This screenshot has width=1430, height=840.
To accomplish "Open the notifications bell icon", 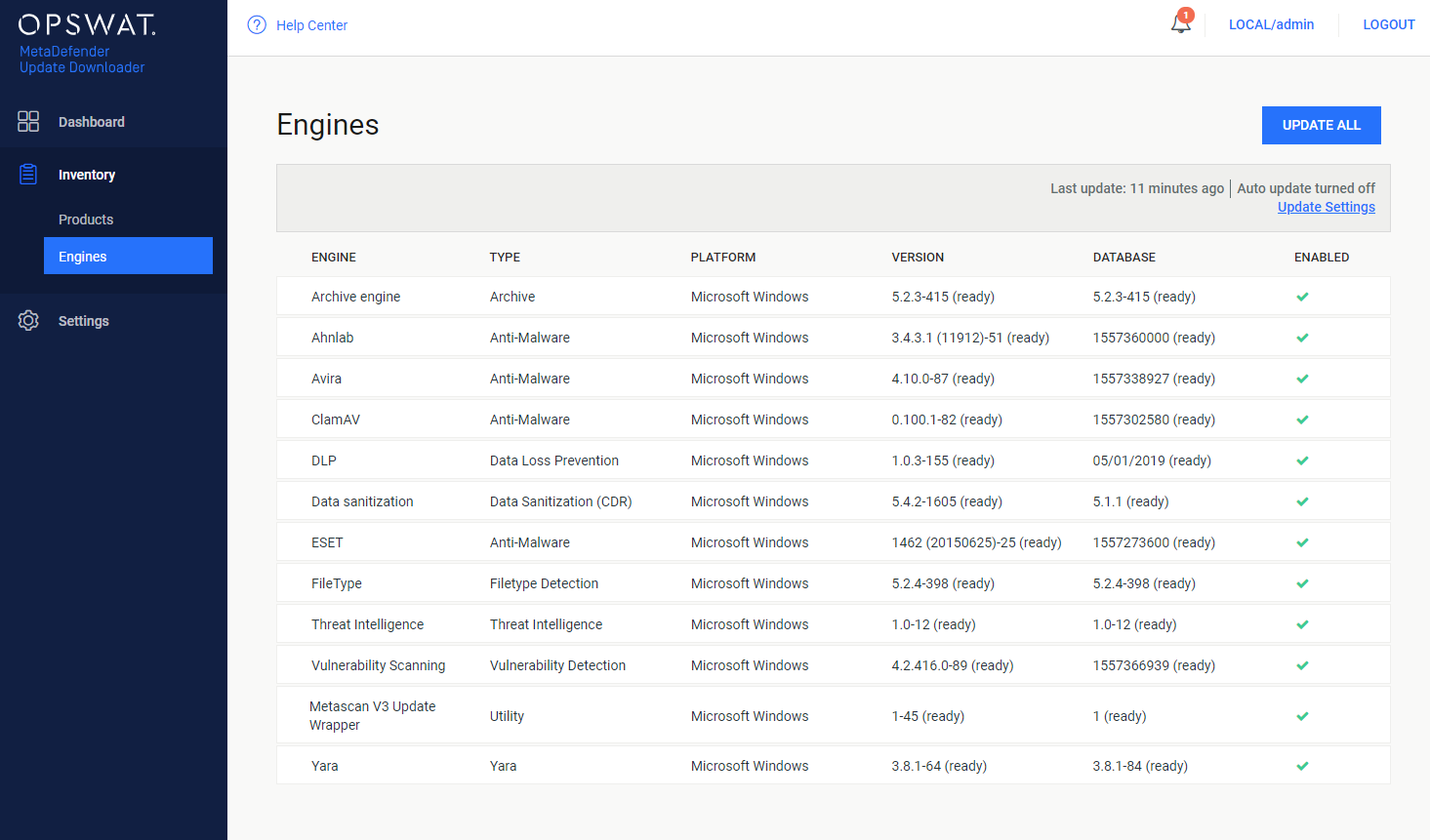I will 1181,23.
